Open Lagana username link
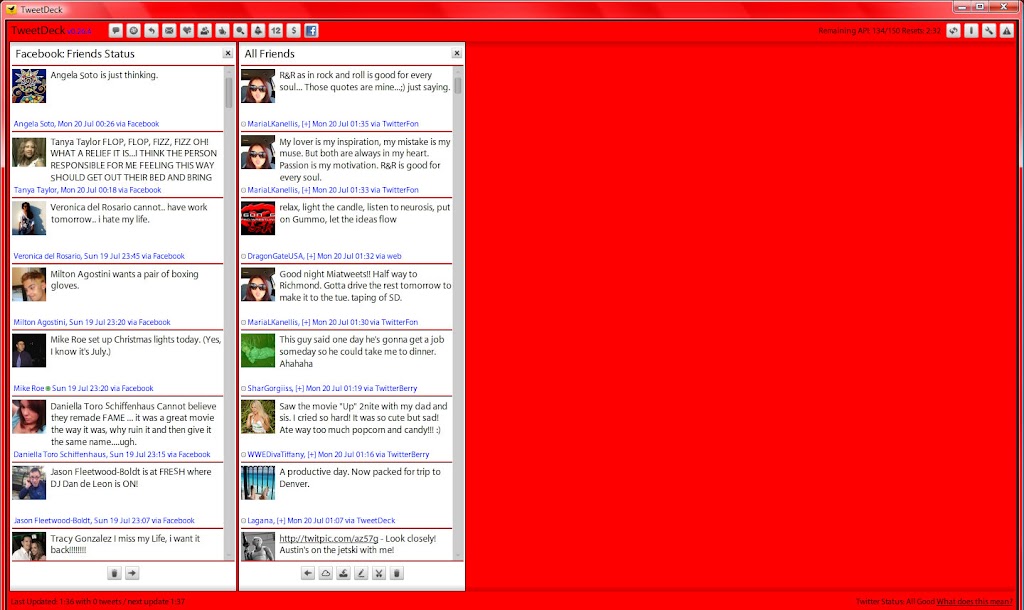Image resolution: width=1024 pixels, height=610 pixels. click(x=260, y=521)
